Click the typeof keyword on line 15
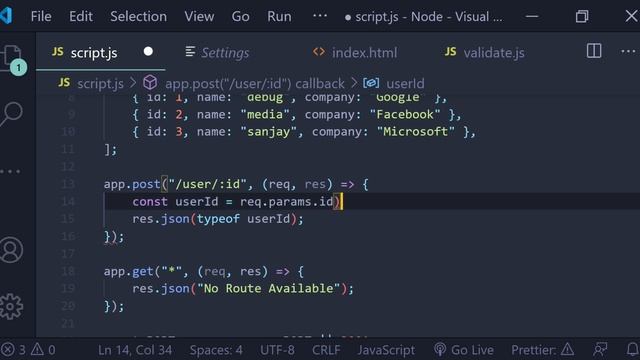Image resolution: width=640 pixels, height=360 pixels. pyautogui.click(x=218, y=219)
